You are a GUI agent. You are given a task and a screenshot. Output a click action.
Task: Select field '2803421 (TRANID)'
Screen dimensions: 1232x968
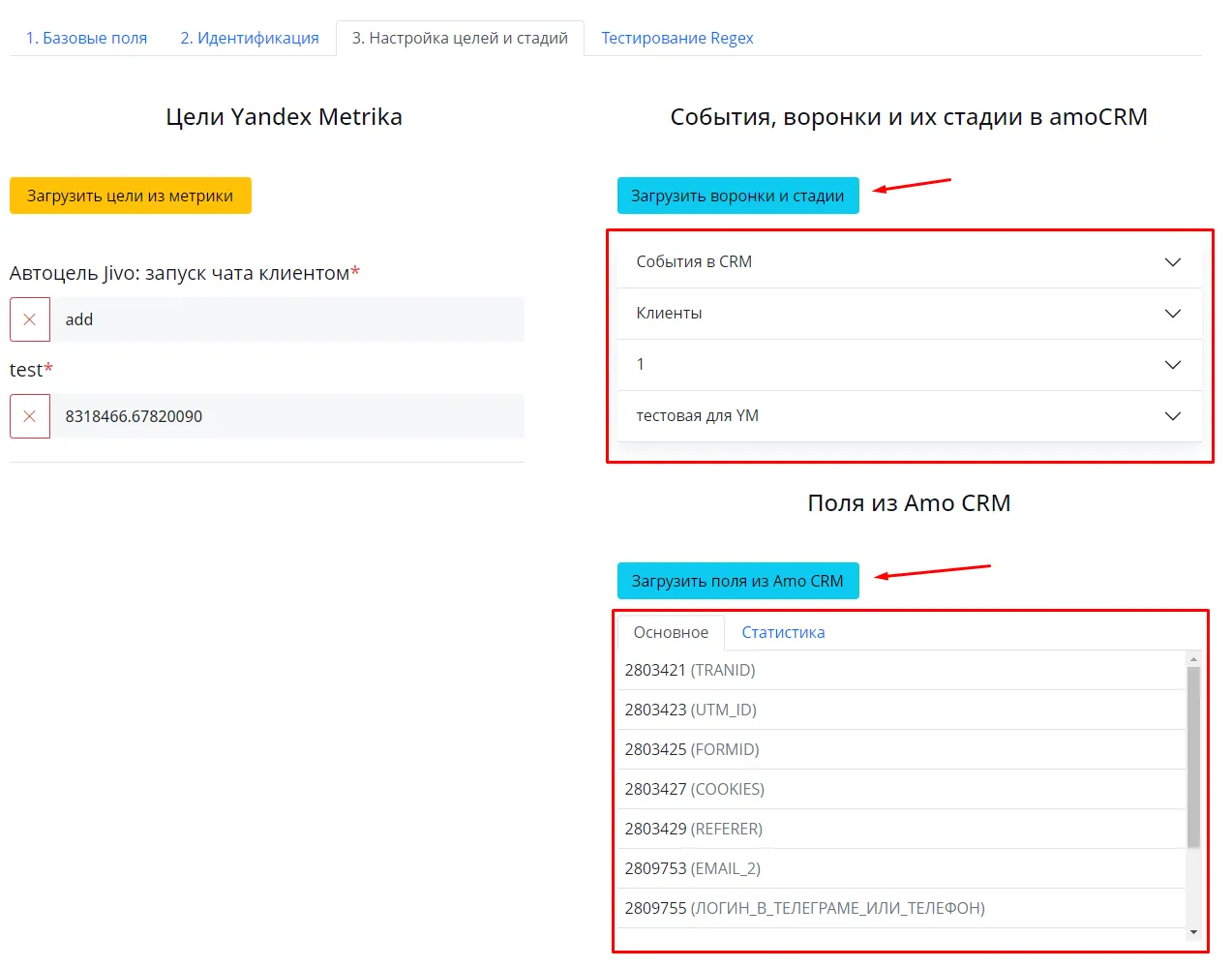pyautogui.click(x=901, y=670)
